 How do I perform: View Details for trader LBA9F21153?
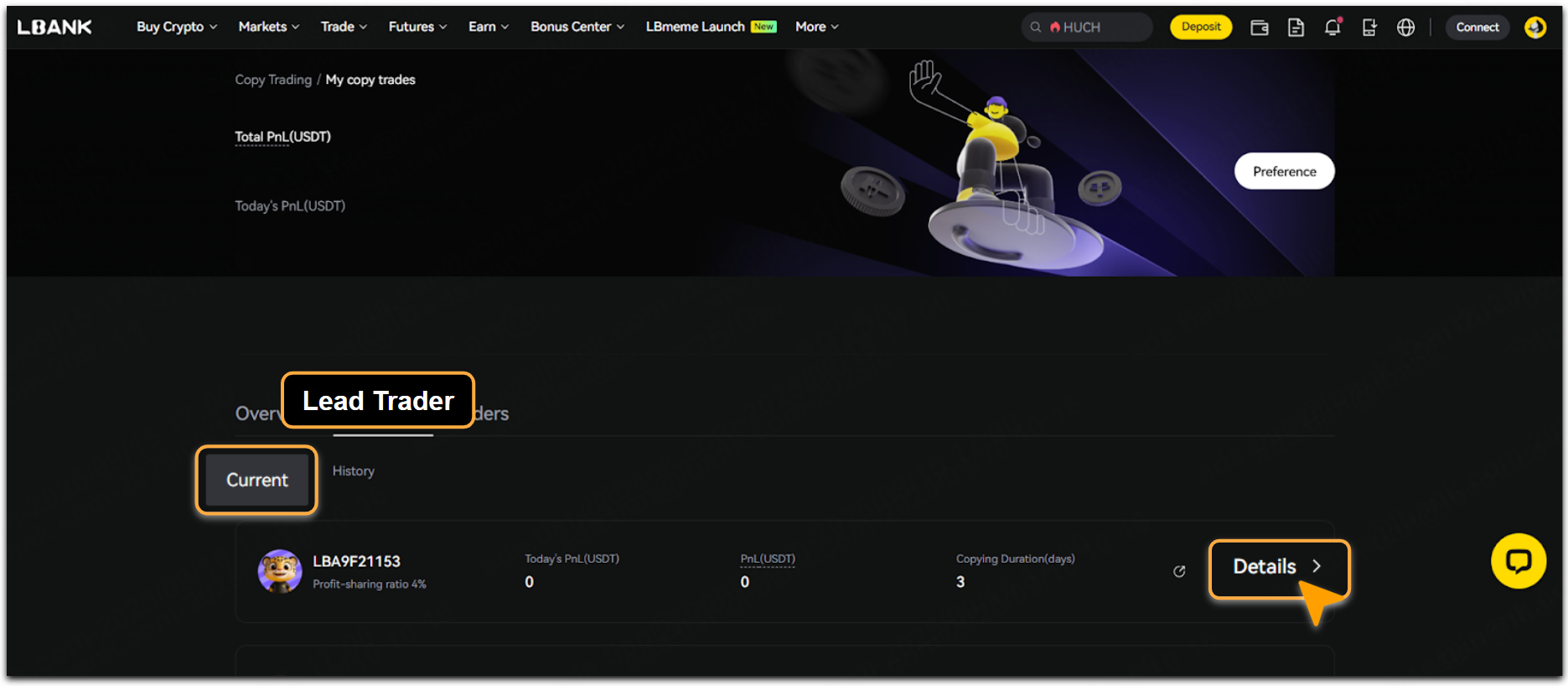[x=1277, y=567]
